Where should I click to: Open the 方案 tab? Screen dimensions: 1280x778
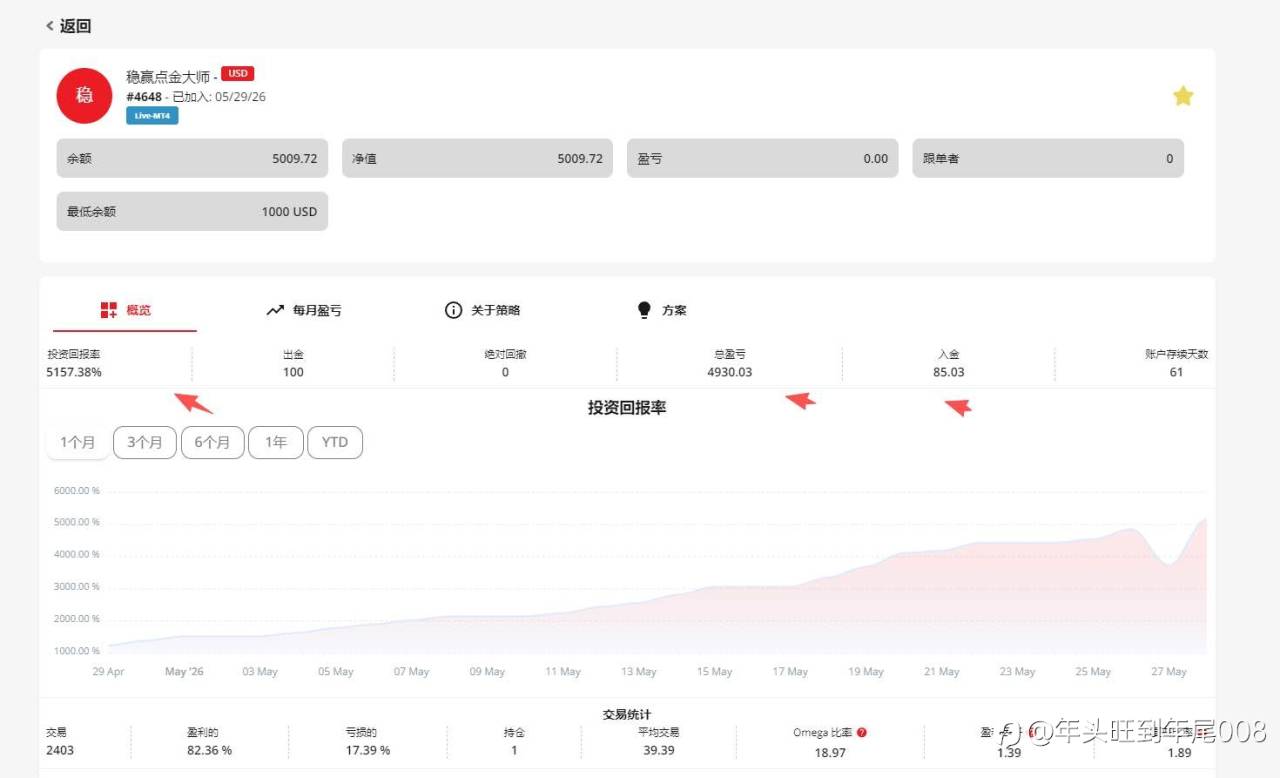point(662,310)
